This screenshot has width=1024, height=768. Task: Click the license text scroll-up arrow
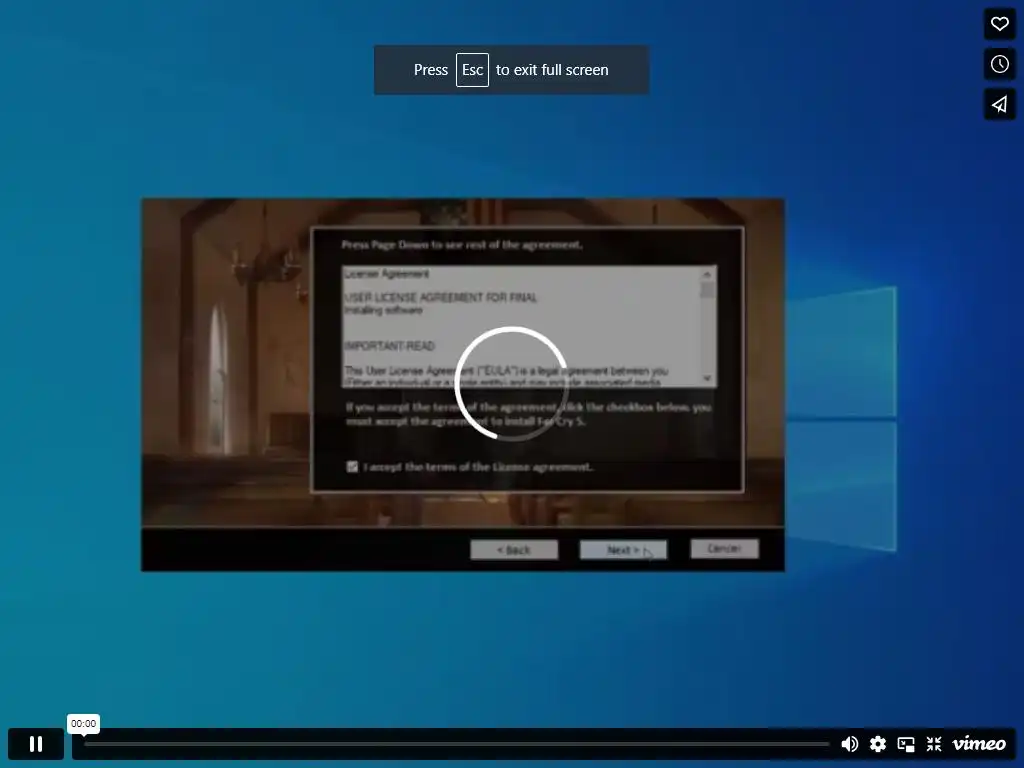707,274
